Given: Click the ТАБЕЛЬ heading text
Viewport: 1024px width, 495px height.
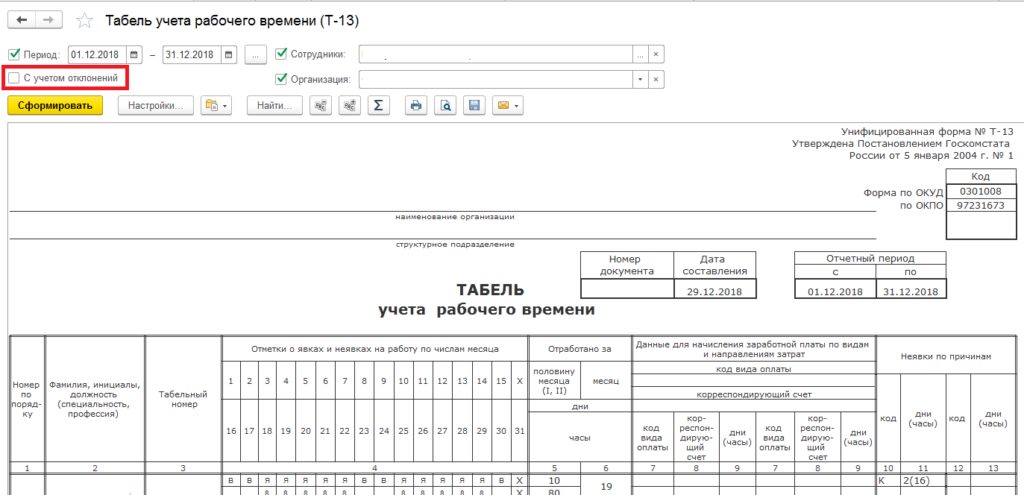Looking at the screenshot, I should [490, 289].
